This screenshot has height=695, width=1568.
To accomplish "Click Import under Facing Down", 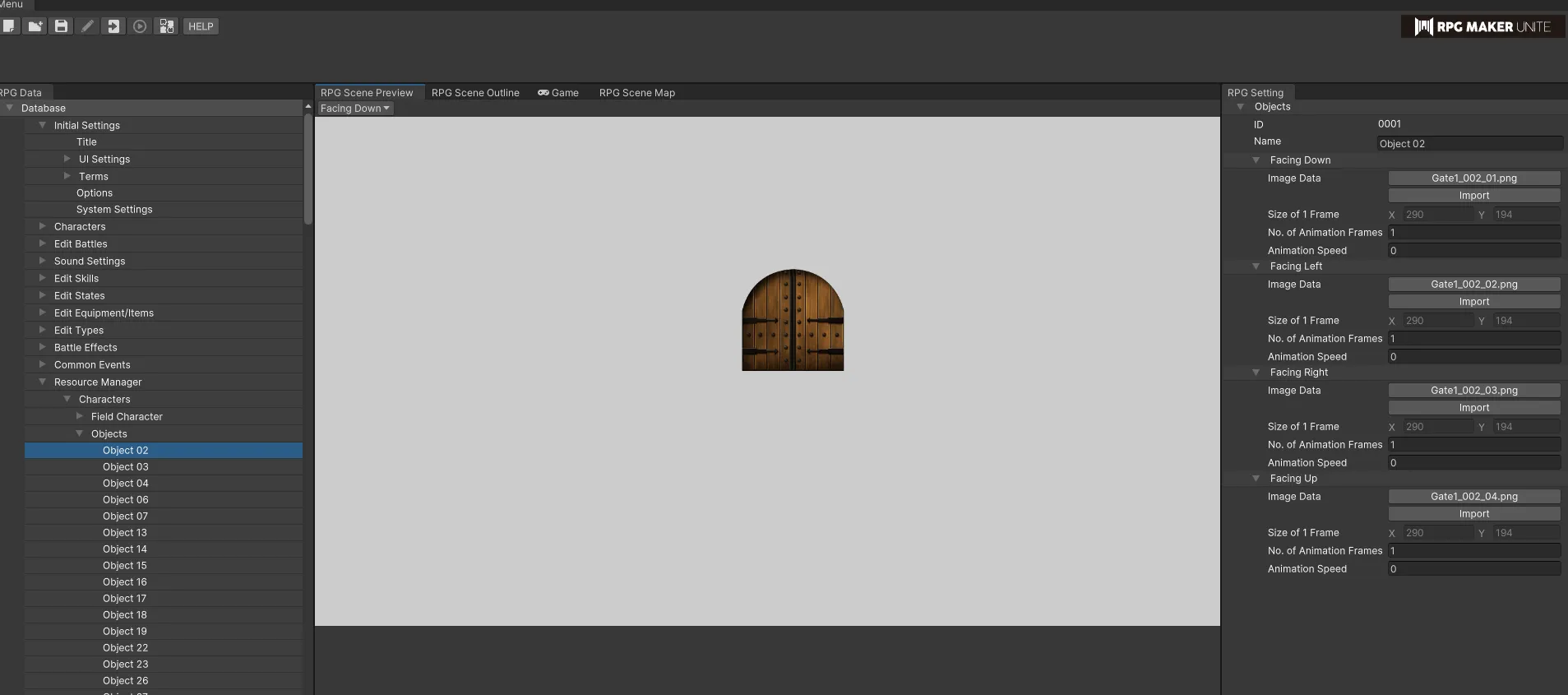I will (1473, 196).
